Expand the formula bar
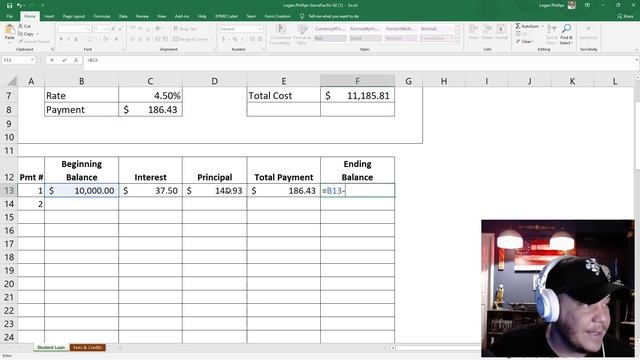The width and height of the screenshot is (640, 360). [636, 60]
